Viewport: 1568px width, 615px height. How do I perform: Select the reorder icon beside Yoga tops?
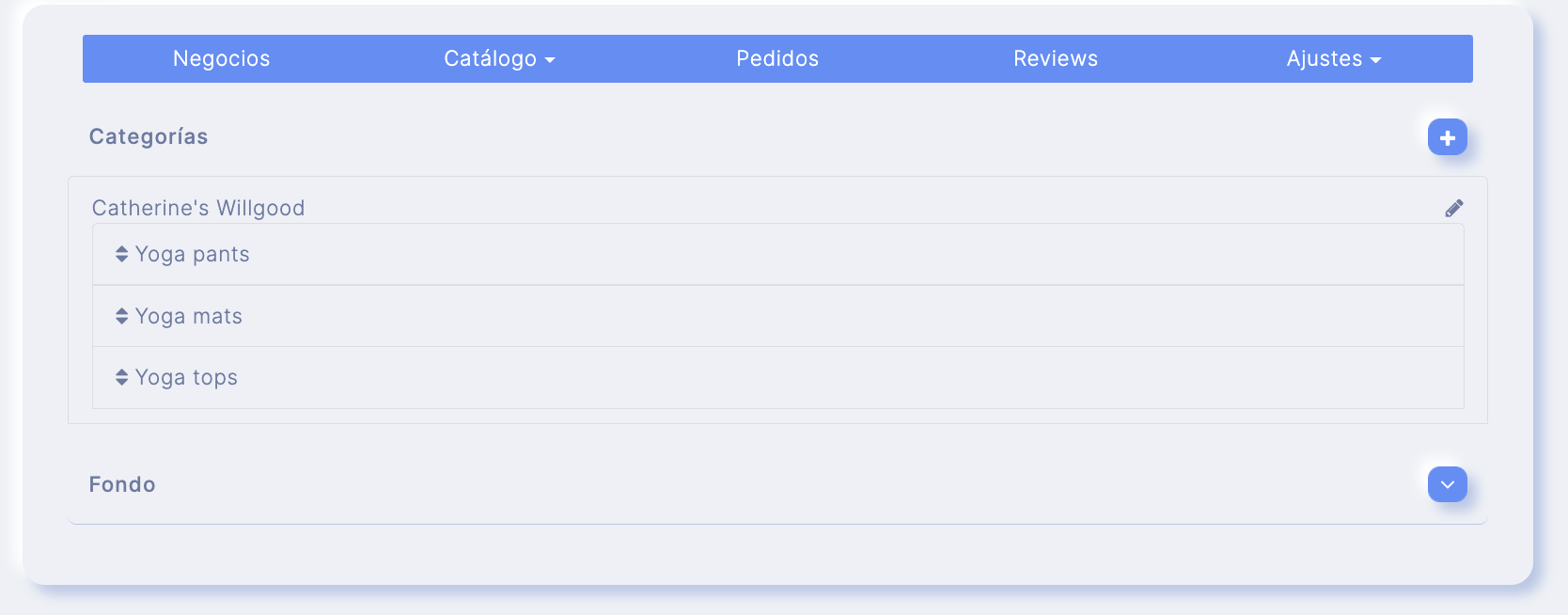pyautogui.click(x=121, y=377)
